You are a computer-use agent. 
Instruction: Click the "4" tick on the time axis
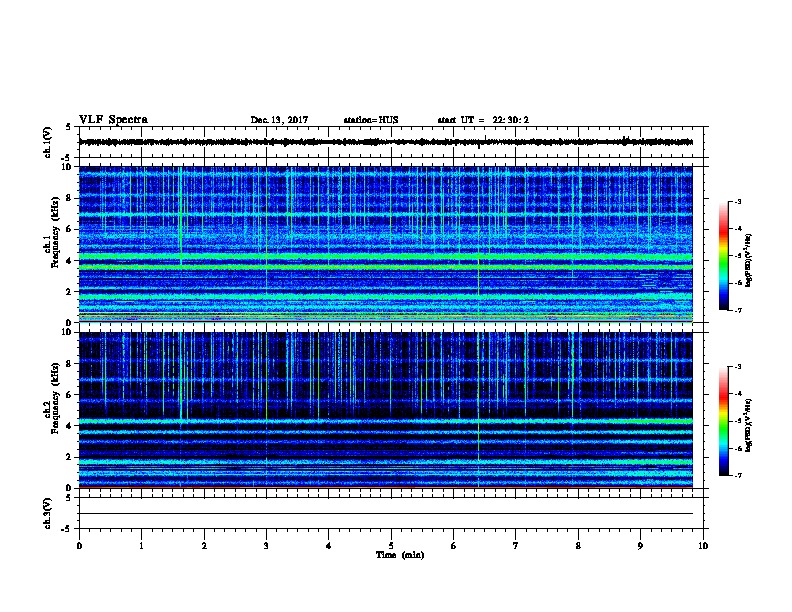[x=329, y=546]
